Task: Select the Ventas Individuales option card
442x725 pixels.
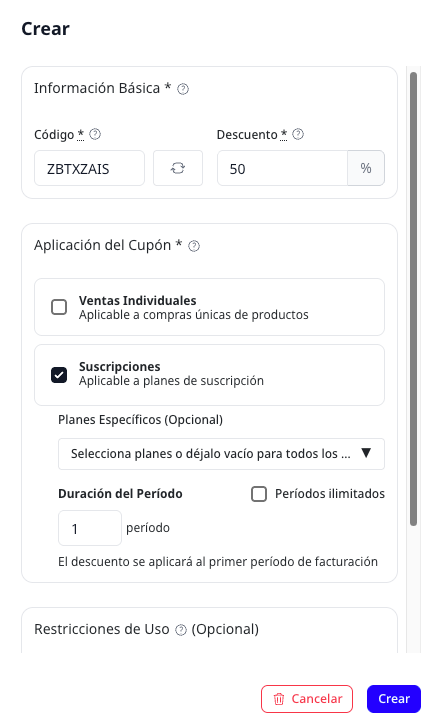Action: (209, 307)
